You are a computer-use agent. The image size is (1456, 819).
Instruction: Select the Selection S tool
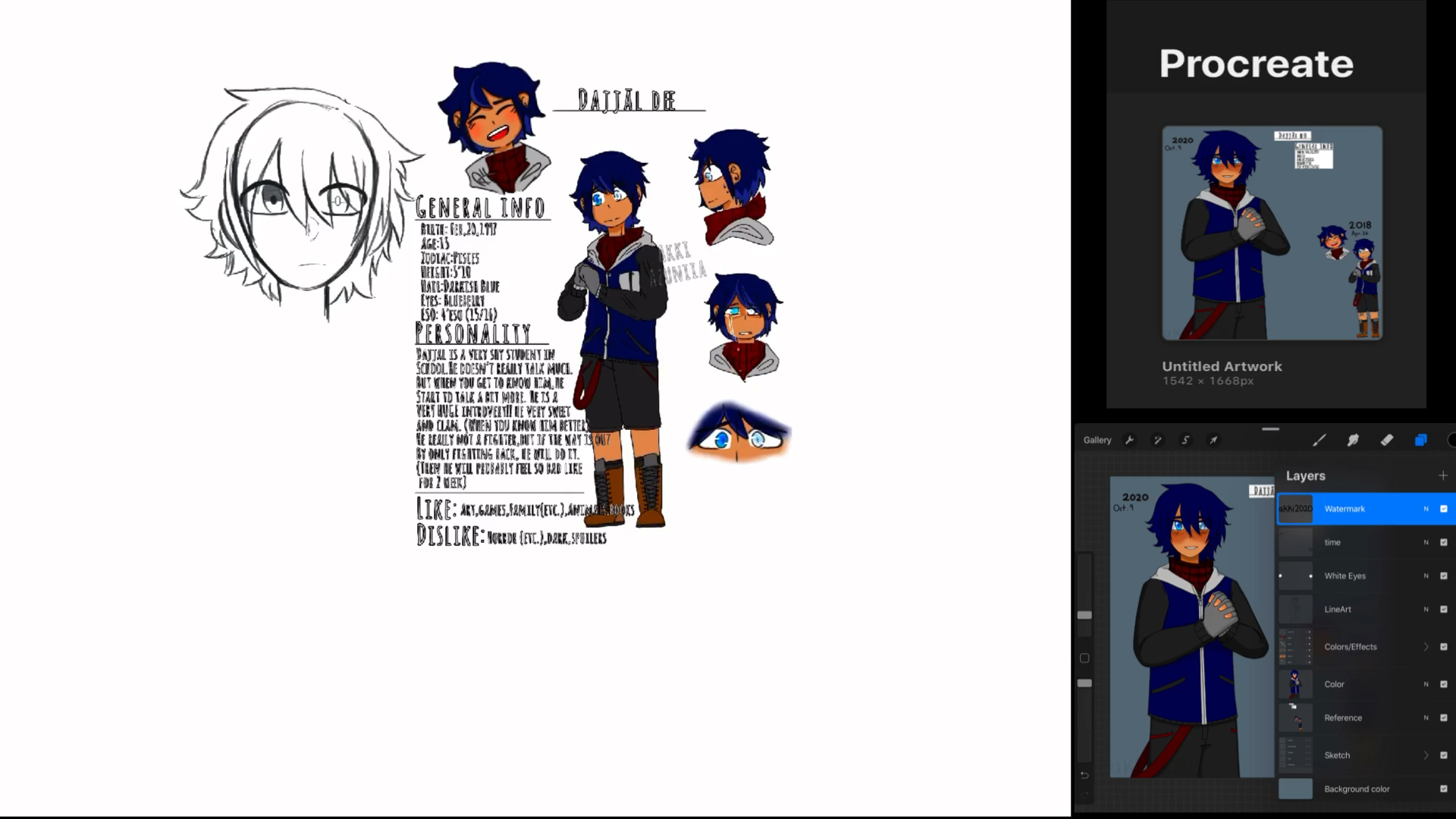coord(1186,440)
